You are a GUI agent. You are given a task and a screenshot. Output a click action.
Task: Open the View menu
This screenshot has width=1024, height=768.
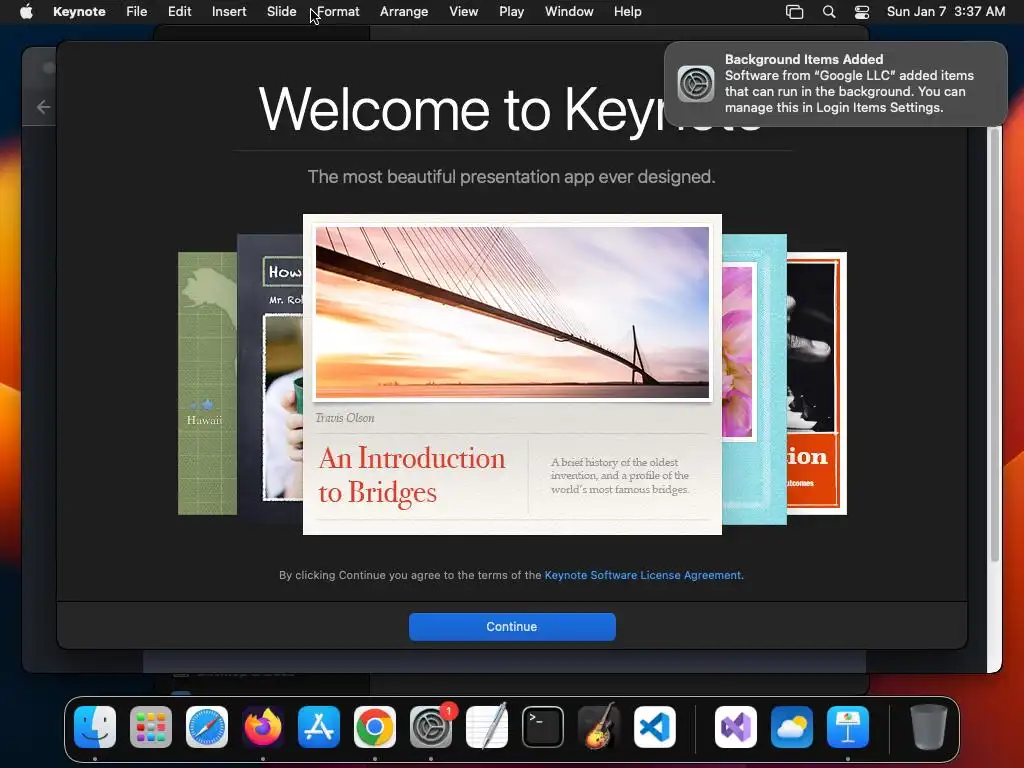[x=464, y=12]
